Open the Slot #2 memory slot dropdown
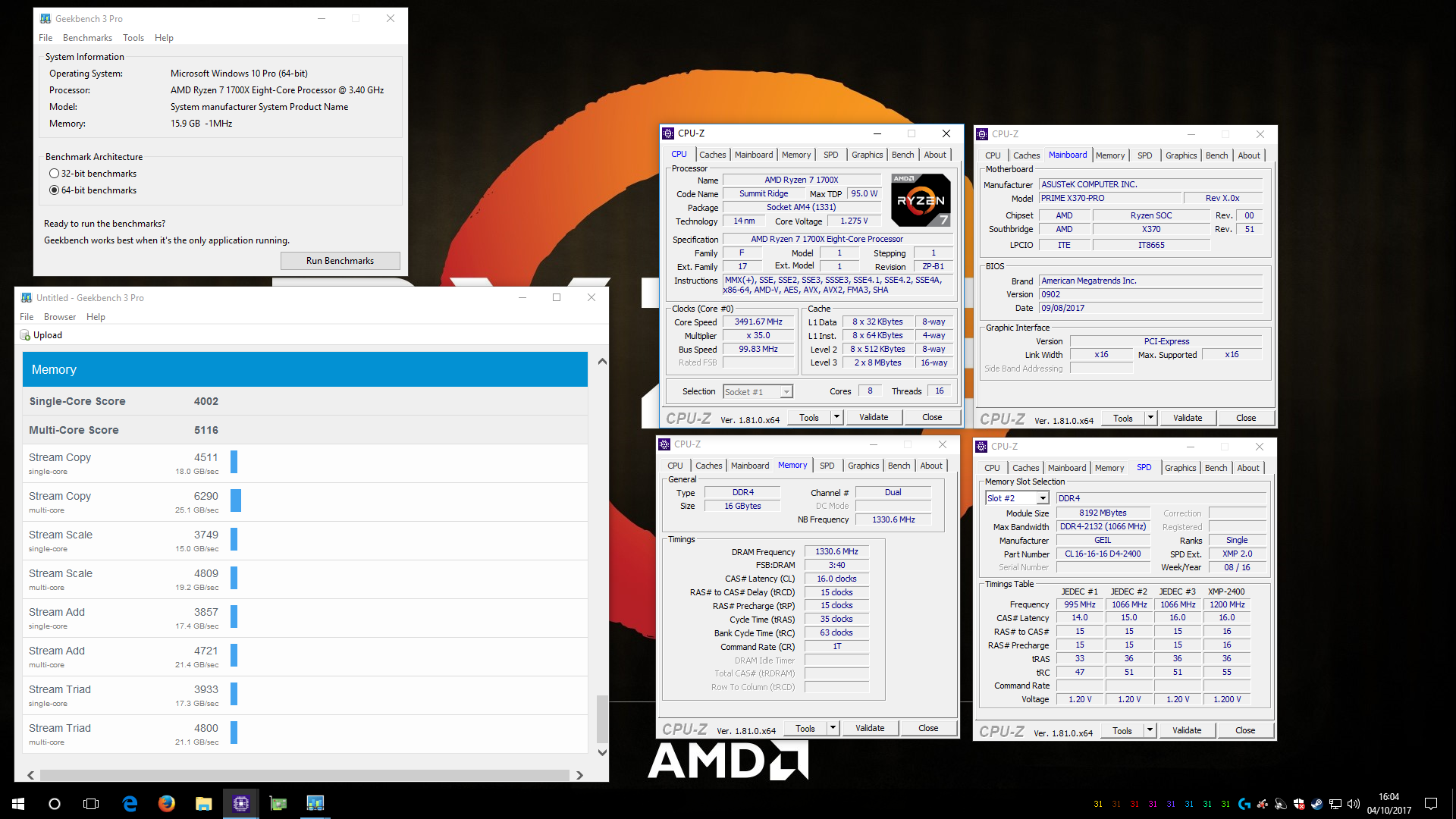The height and width of the screenshot is (819, 1456). (1043, 498)
